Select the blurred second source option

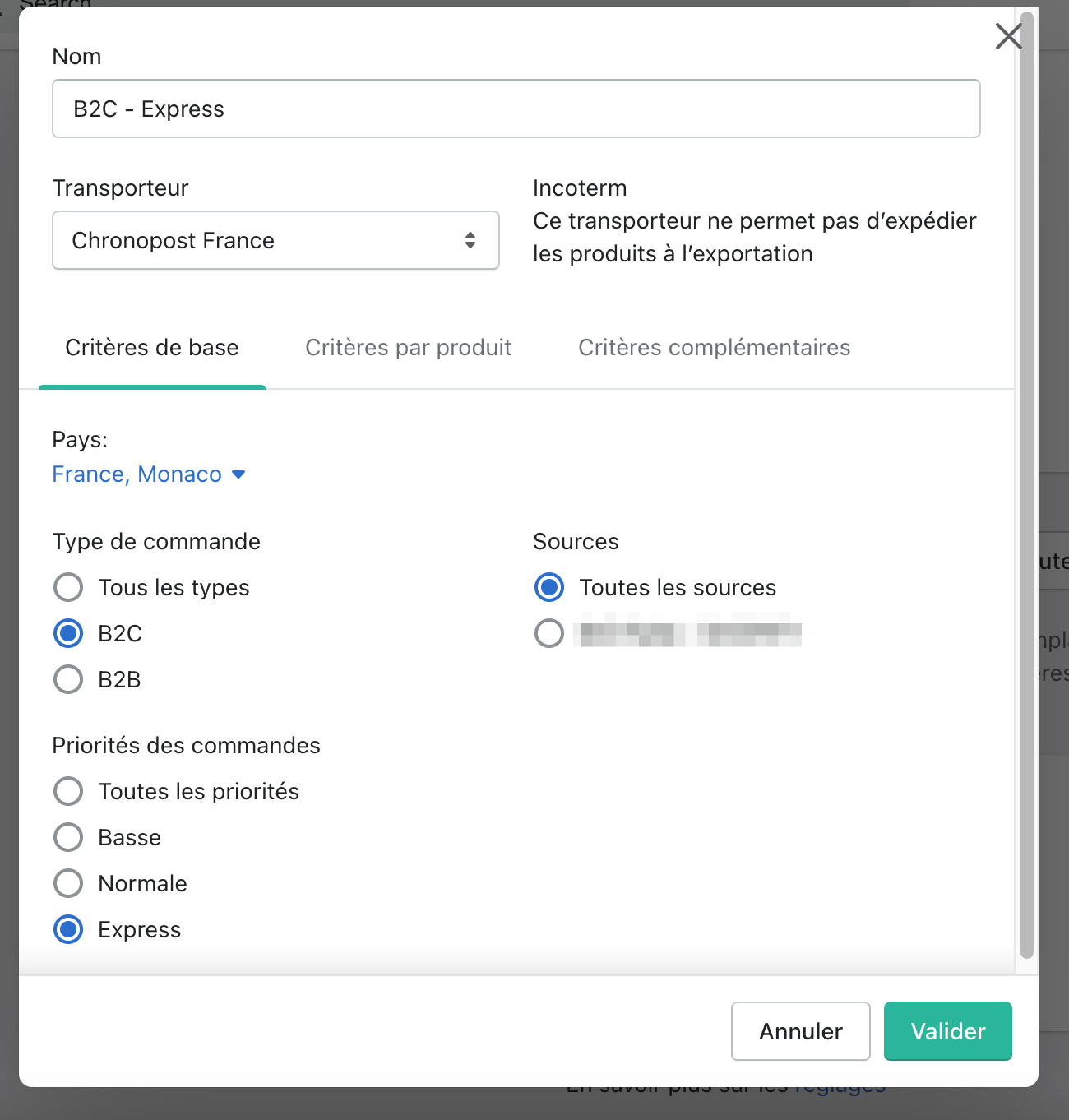coord(548,633)
